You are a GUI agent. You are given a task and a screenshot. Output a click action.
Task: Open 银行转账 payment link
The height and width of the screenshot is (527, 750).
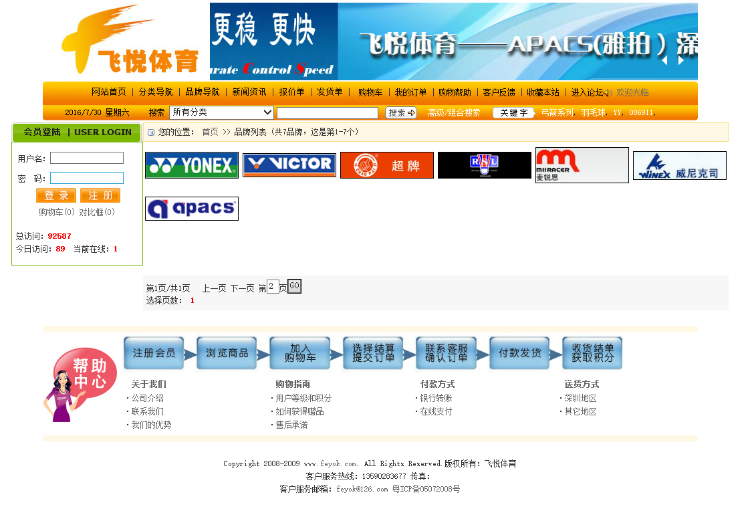click(x=436, y=398)
